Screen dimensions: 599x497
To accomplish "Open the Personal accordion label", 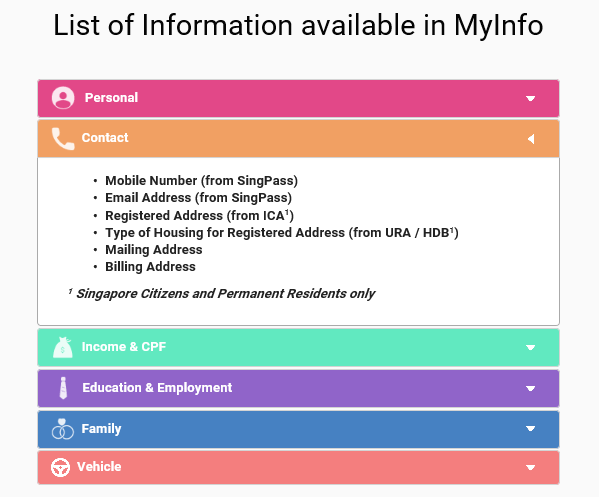I will click(x=111, y=98).
